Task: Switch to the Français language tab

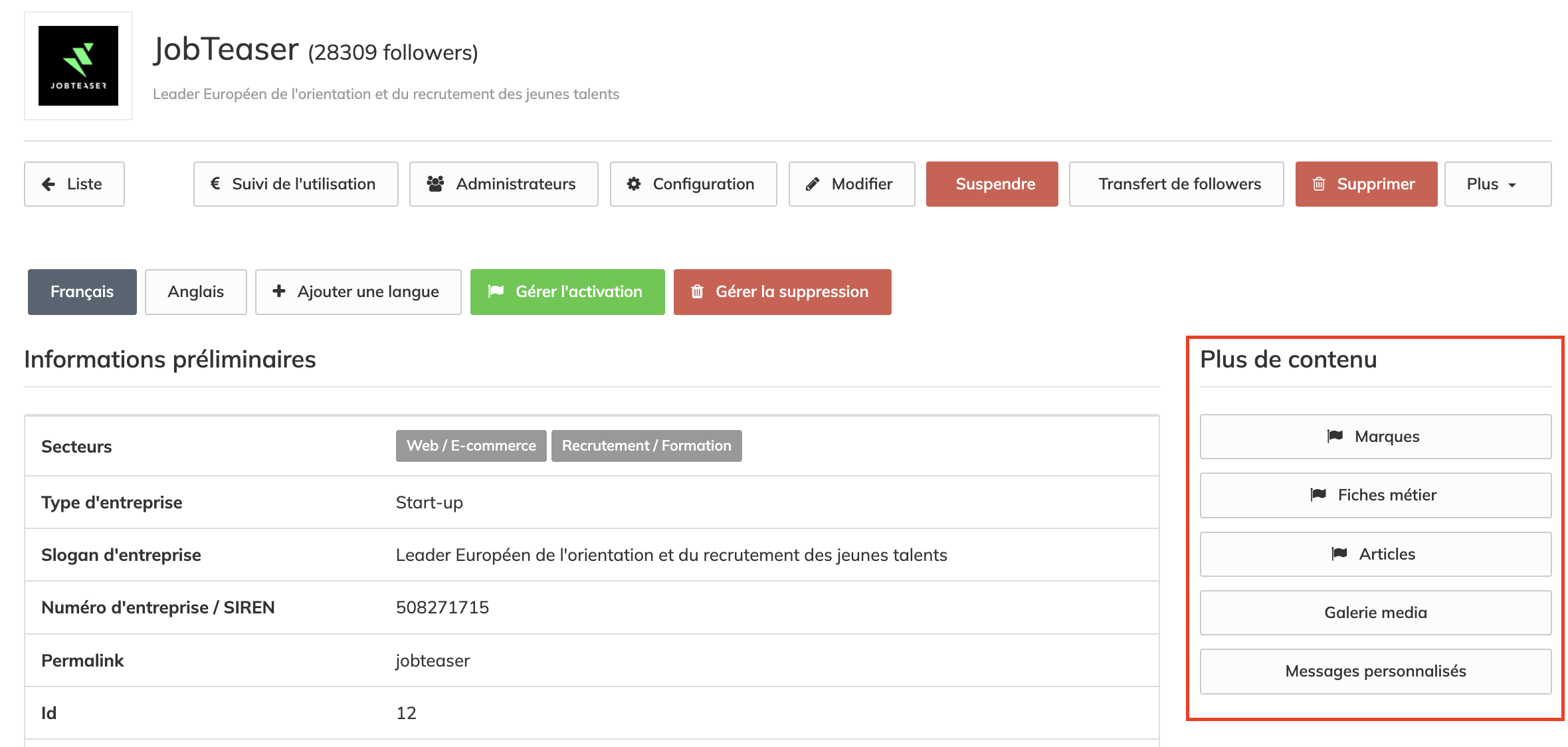Action: [82, 292]
